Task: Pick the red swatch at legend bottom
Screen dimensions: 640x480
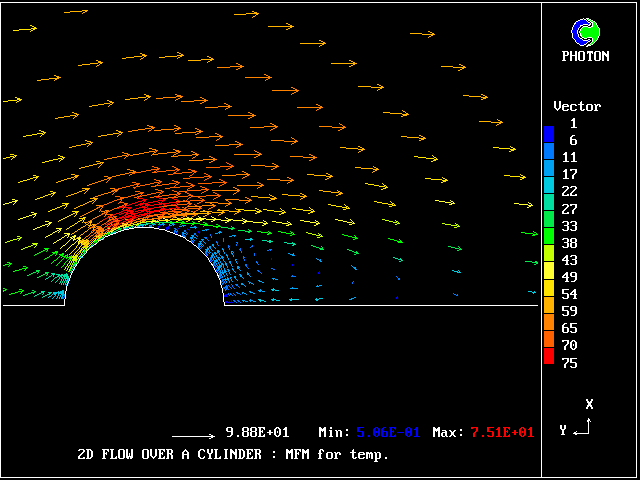Action: coord(548,355)
